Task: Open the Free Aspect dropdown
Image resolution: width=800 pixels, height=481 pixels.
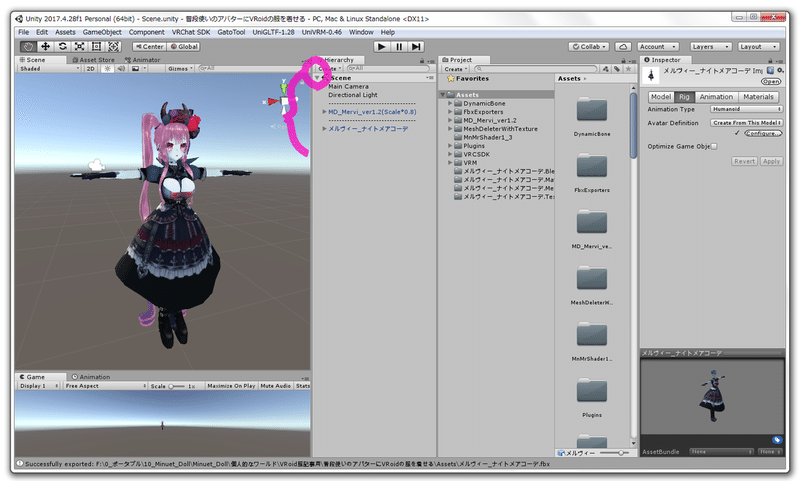Action: [105, 386]
